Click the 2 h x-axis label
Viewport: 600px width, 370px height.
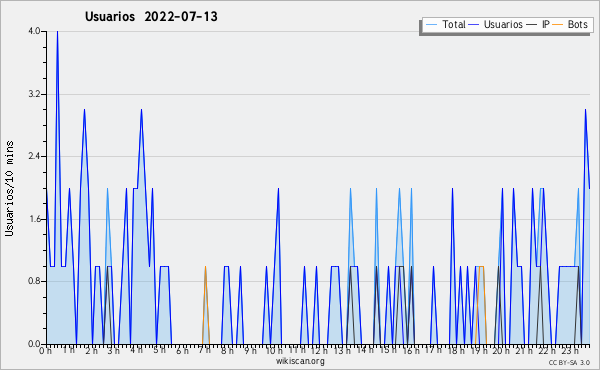point(91,350)
